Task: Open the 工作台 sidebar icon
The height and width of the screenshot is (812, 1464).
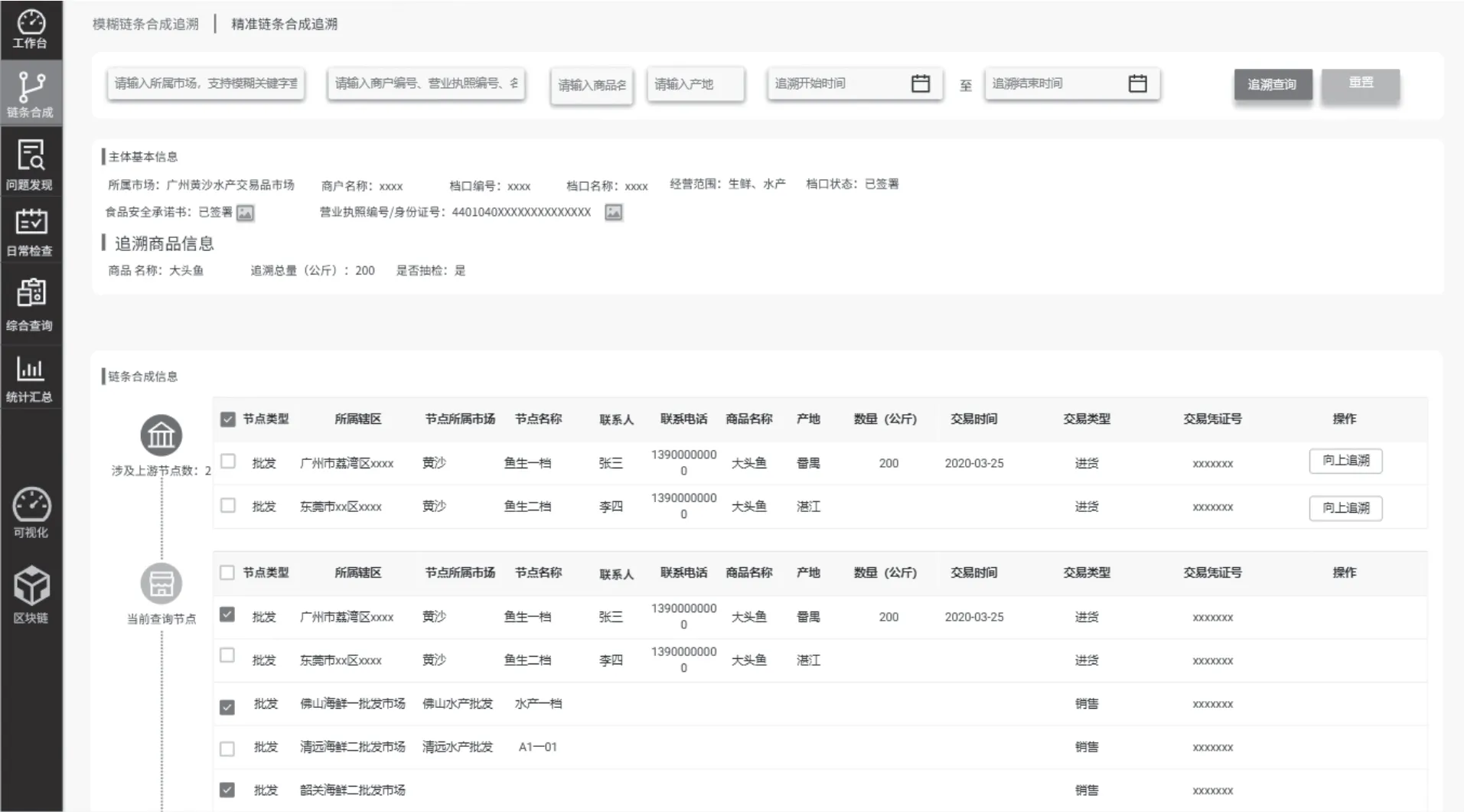Action: click(x=31, y=29)
